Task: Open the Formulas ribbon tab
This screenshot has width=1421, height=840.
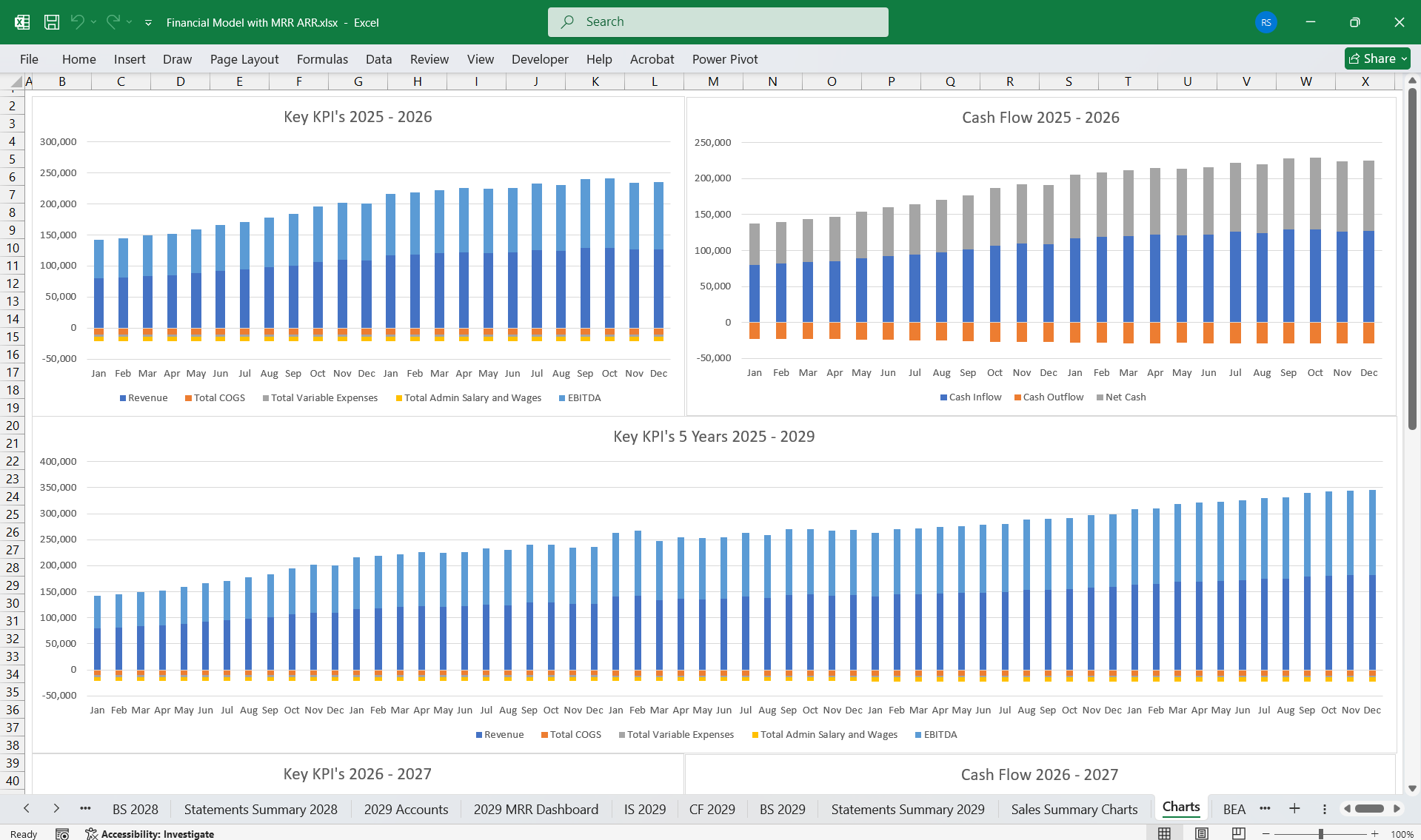Action: pos(322,59)
